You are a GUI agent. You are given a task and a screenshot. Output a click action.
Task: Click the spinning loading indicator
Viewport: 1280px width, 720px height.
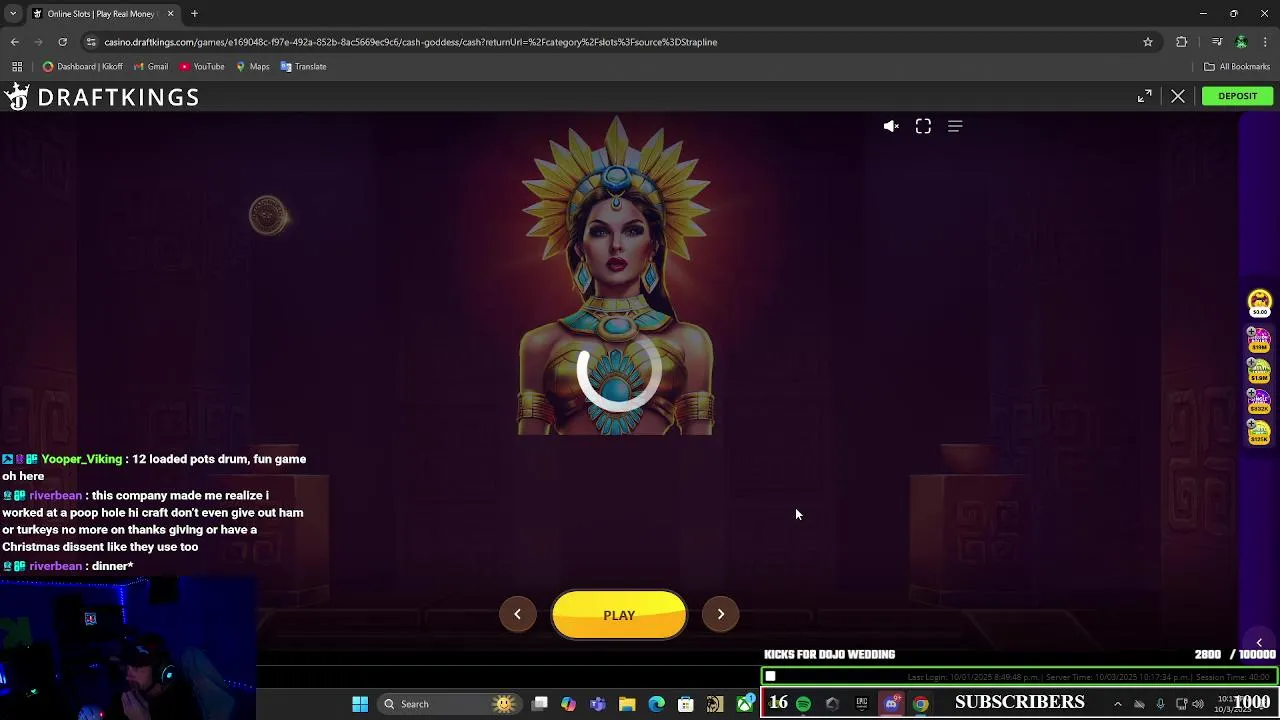pyautogui.click(x=617, y=370)
